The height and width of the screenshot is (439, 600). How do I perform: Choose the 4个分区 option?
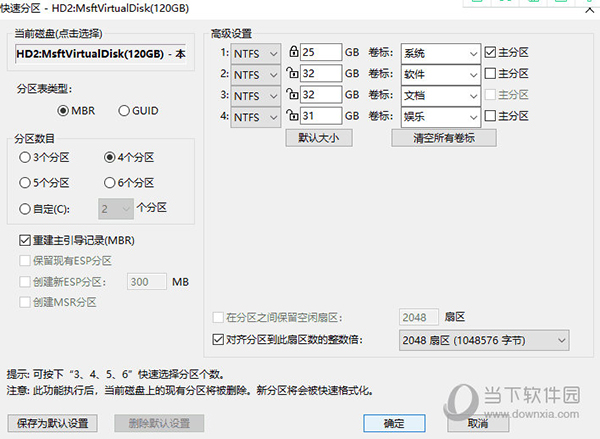[129, 157]
